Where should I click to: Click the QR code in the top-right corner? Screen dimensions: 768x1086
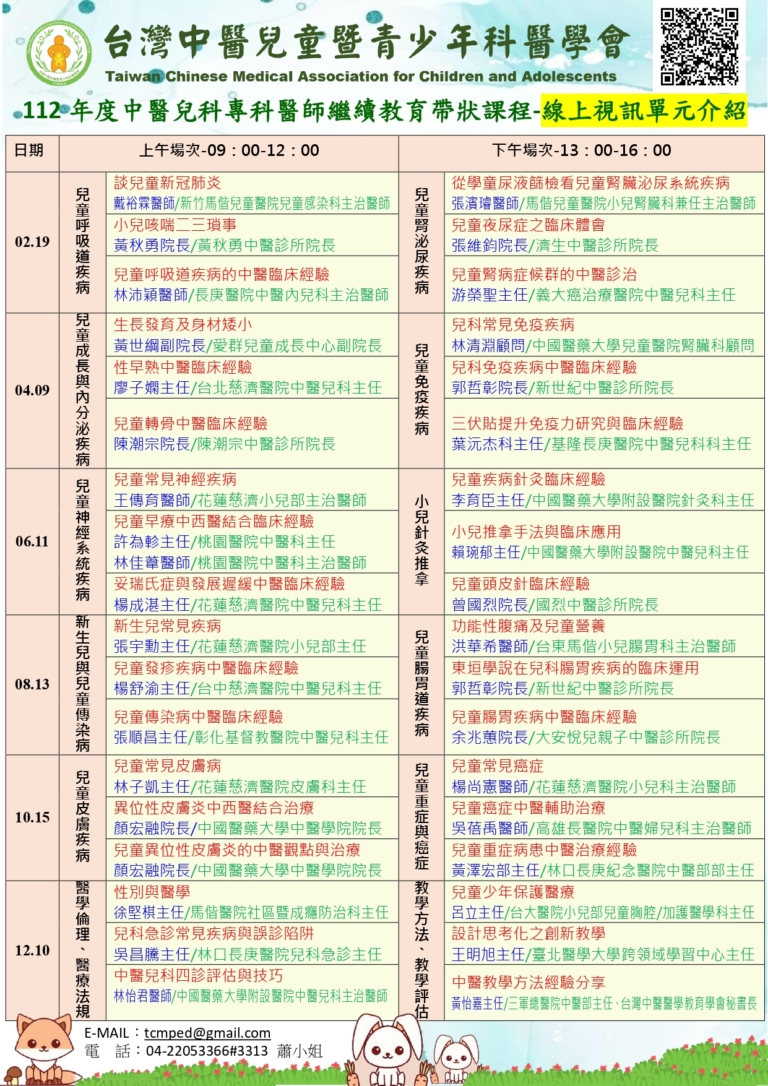(x=699, y=47)
